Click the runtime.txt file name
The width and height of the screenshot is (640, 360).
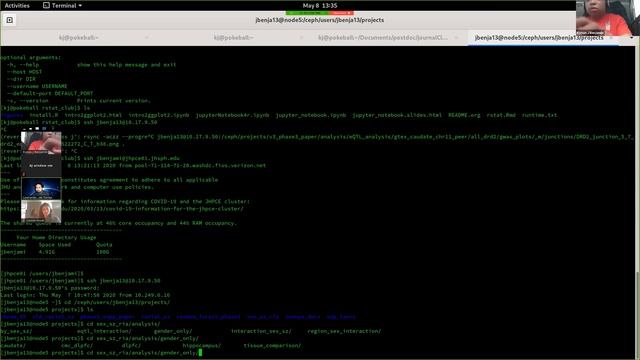click(539, 115)
